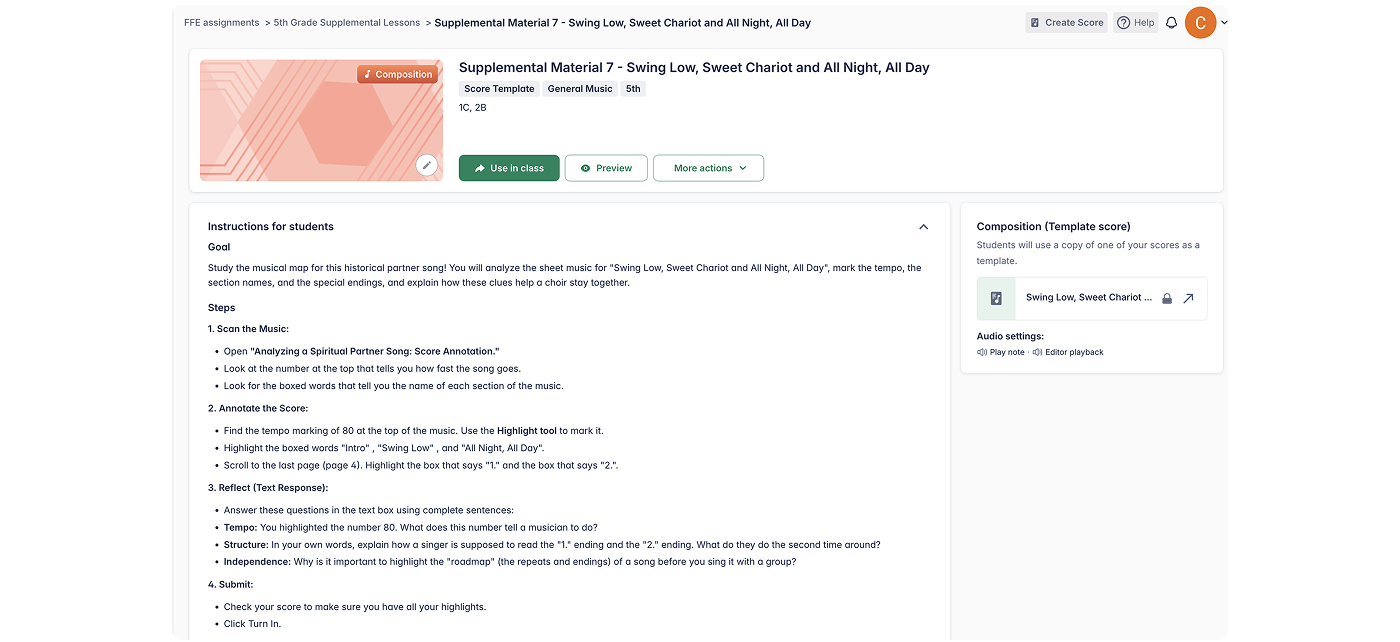Click the Composition badge on thumbnail

tap(397, 74)
